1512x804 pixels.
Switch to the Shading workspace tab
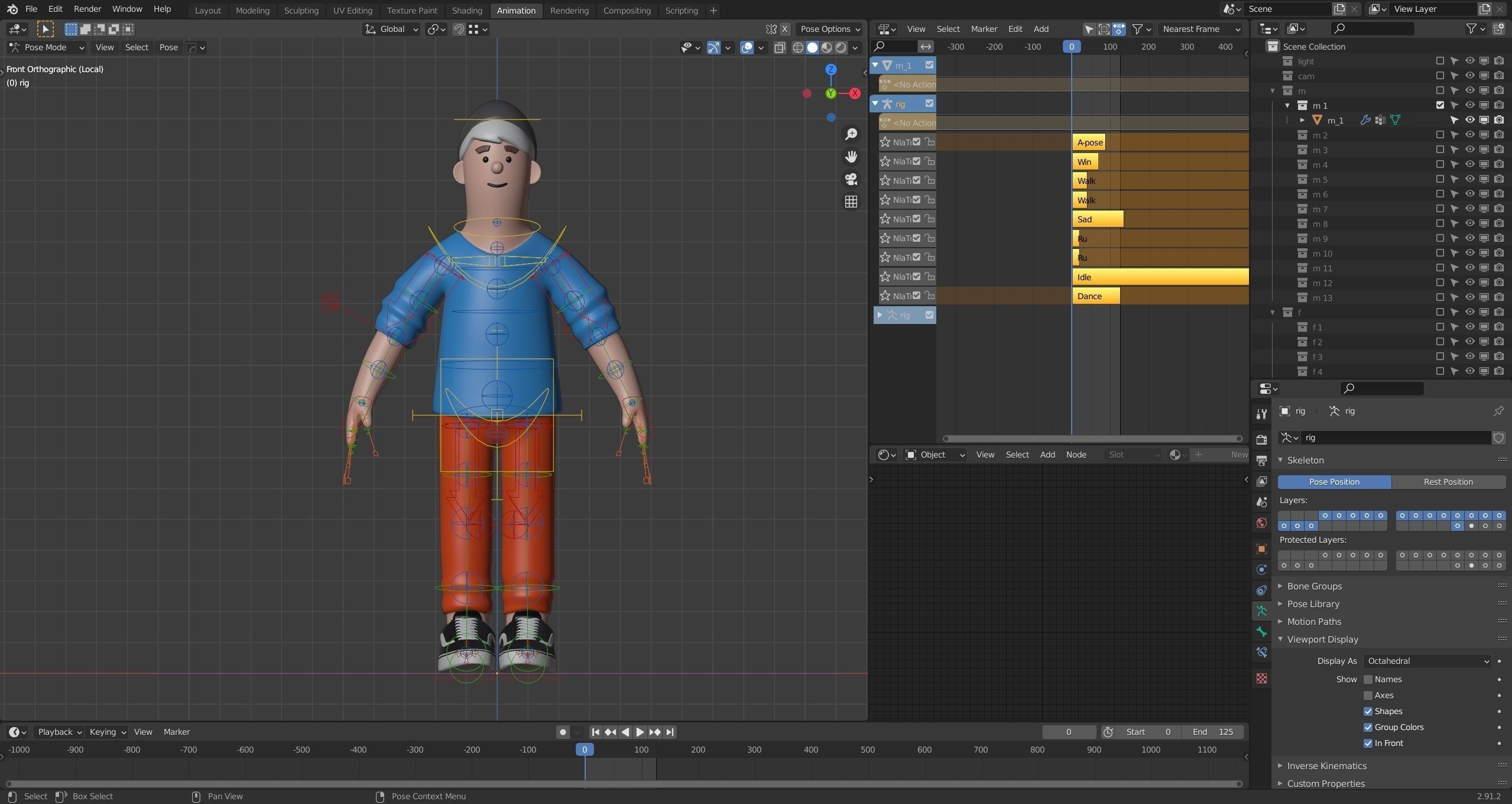pyautogui.click(x=467, y=10)
